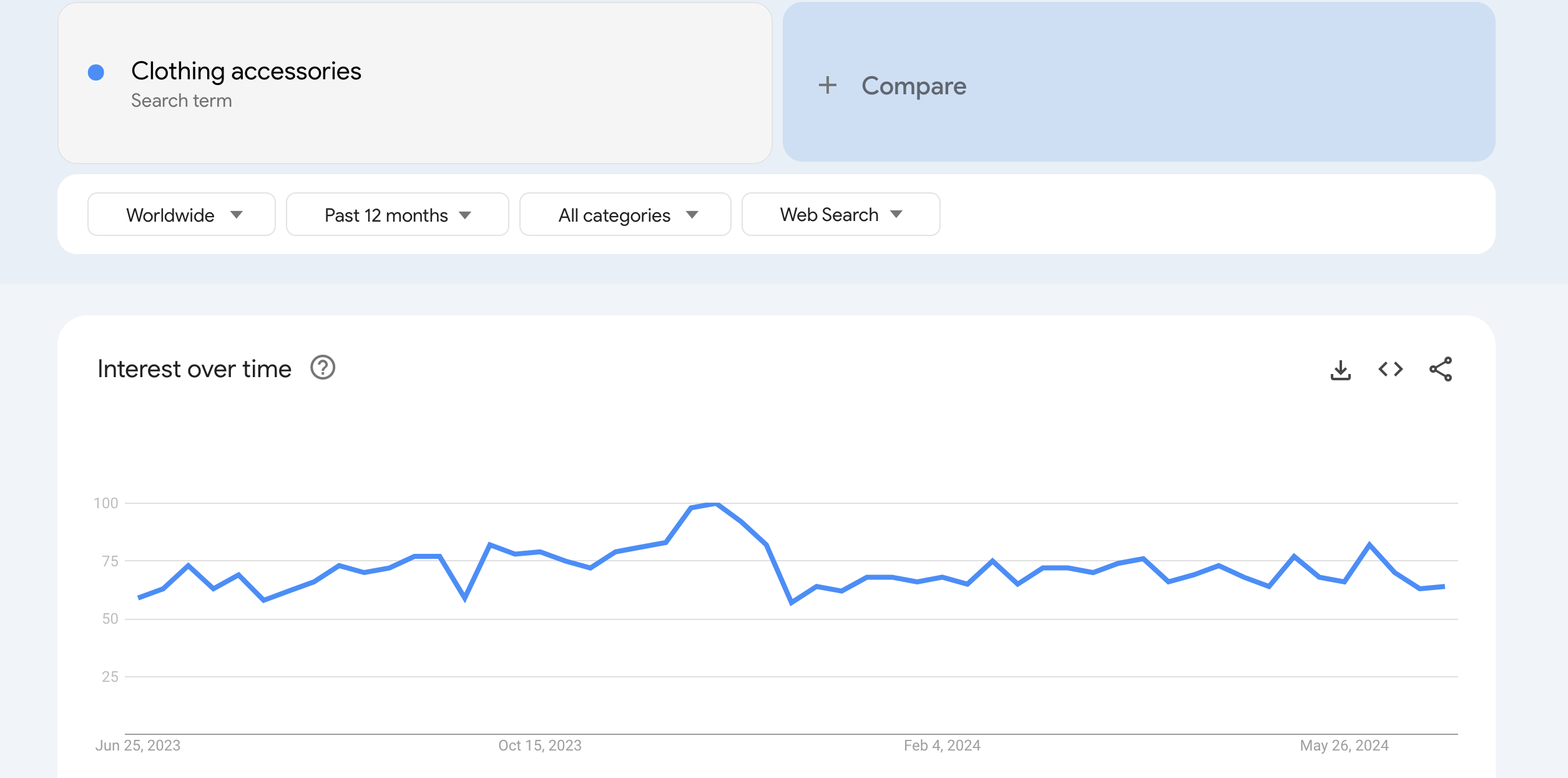Viewport: 1568px width, 778px height.
Task: Click the Feb 4, 2024 axis label
Action: (x=941, y=745)
